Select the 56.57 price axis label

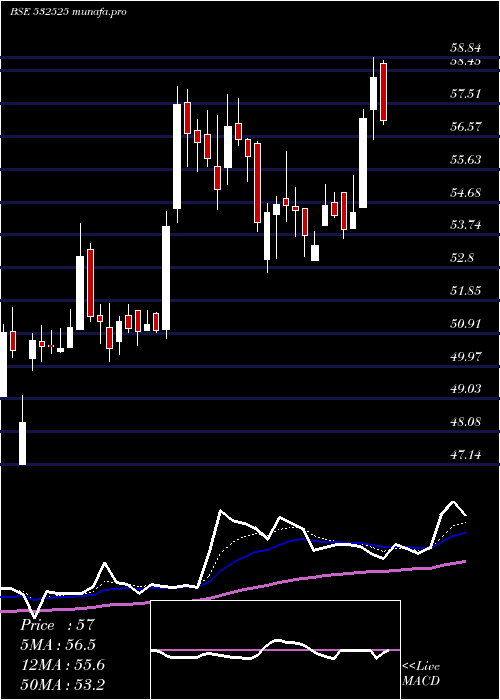click(465, 126)
